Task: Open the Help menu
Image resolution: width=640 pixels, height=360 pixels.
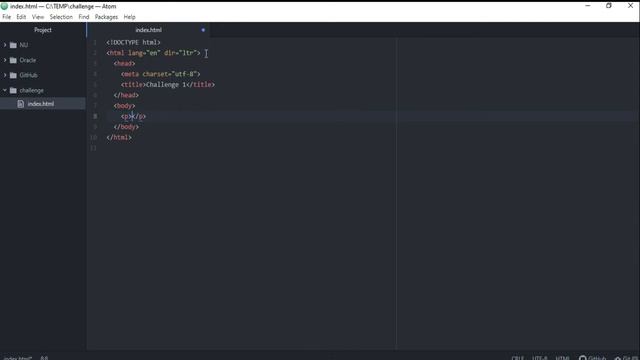Action: tap(129, 17)
